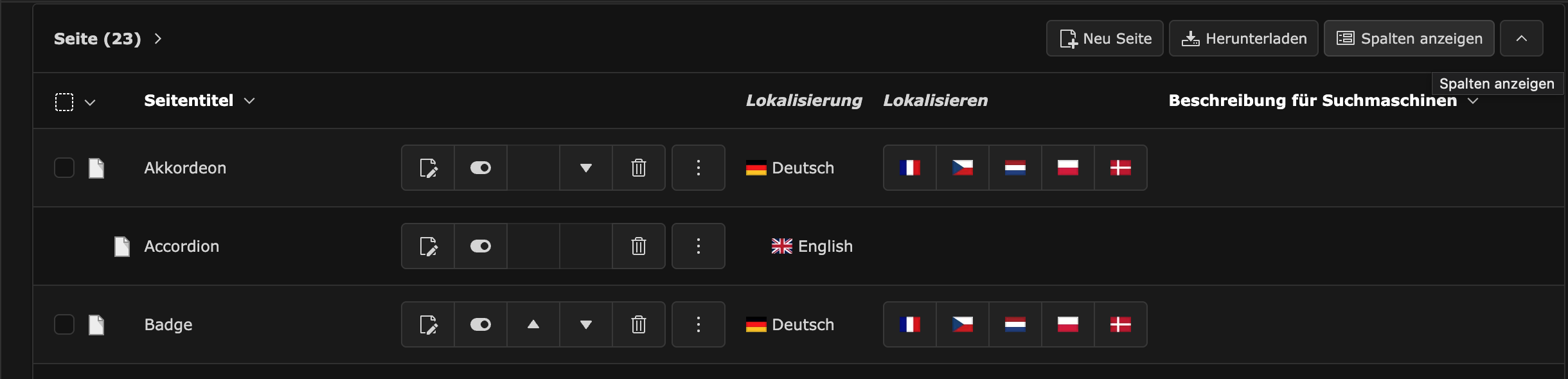1568x379 pixels.
Task: Collapse the Seite table with chevron button
Action: pyautogui.click(x=1521, y=39)
